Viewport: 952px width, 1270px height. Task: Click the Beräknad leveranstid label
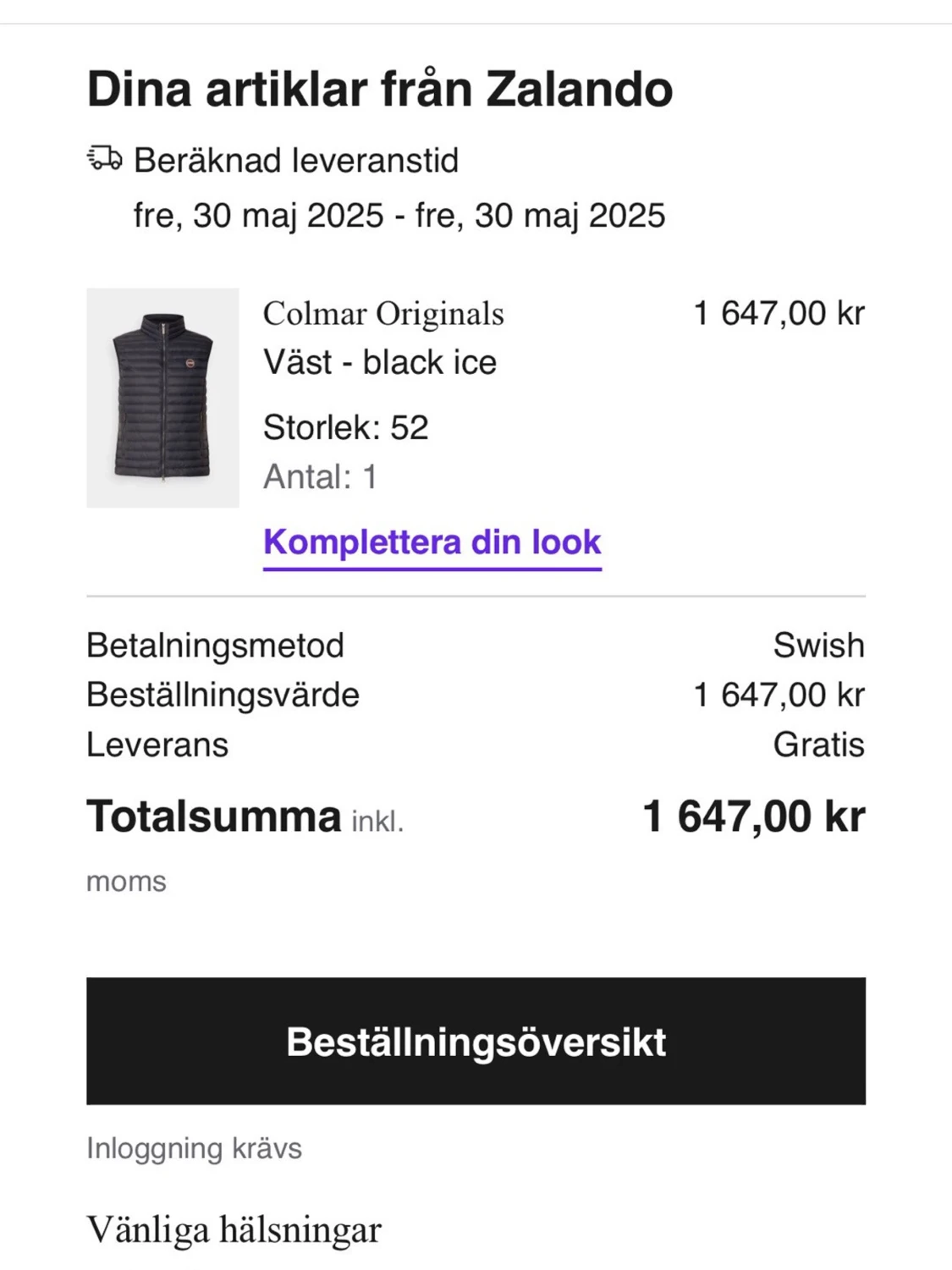pyautogui.click(x=296, y=161)
